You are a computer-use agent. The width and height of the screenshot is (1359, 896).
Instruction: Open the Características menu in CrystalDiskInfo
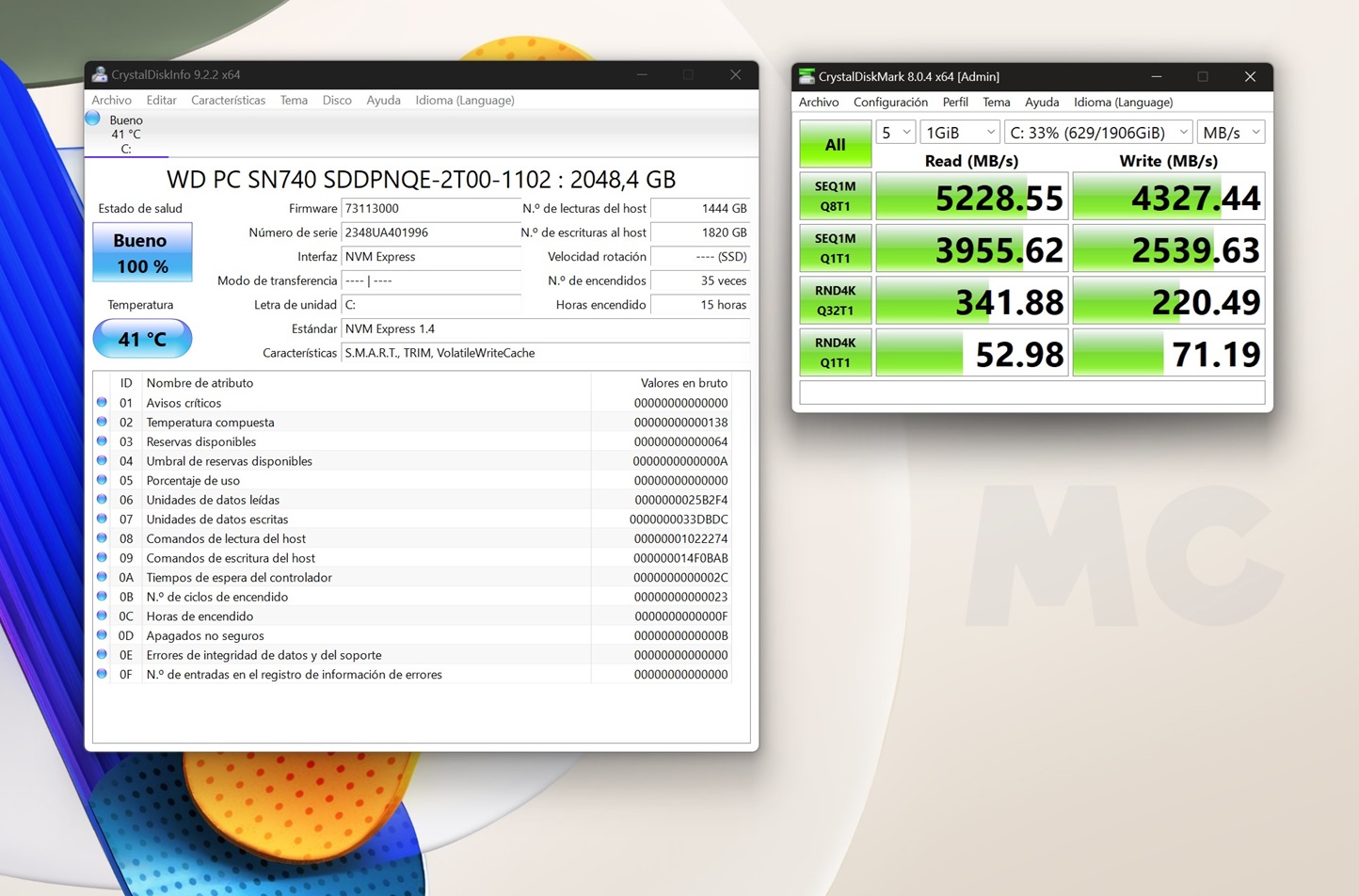click(x=228, y=101)
